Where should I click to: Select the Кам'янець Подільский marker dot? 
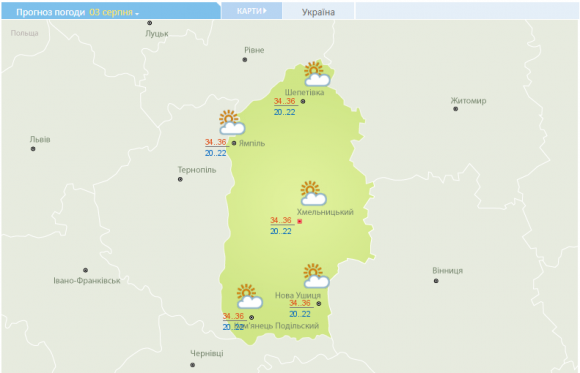(252, 317)
